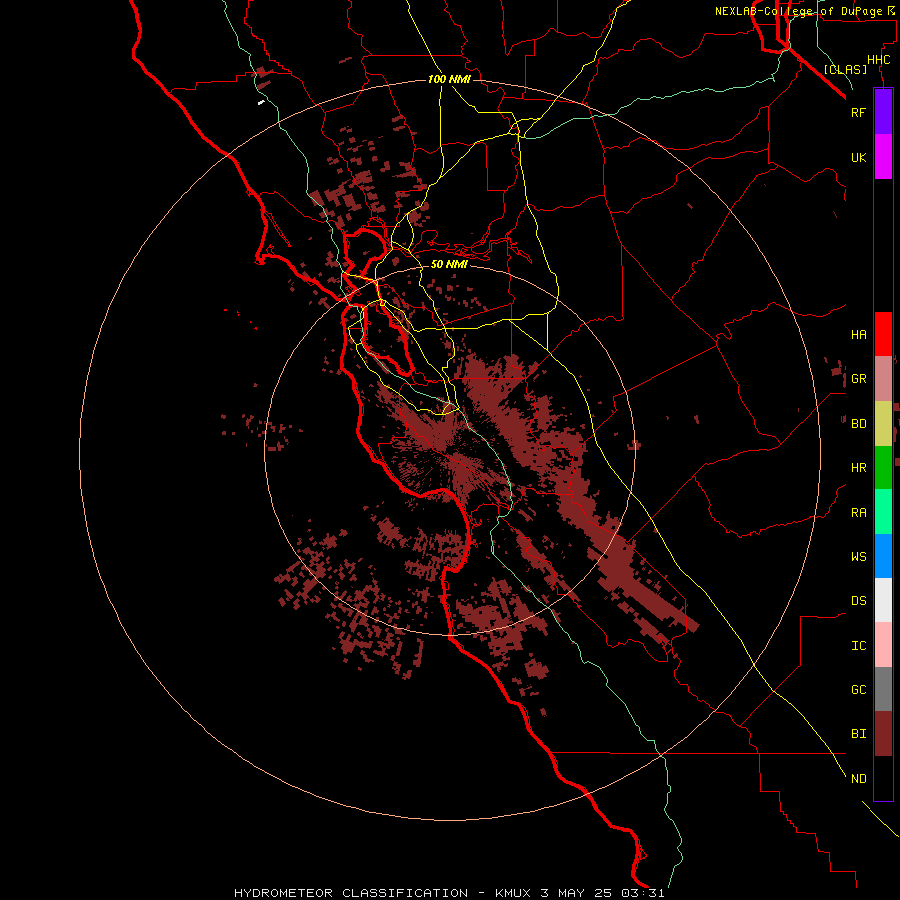The width and height of the screenshot is (900, 900).
Task: Click the RF legend label
Action: pos(858,112)
